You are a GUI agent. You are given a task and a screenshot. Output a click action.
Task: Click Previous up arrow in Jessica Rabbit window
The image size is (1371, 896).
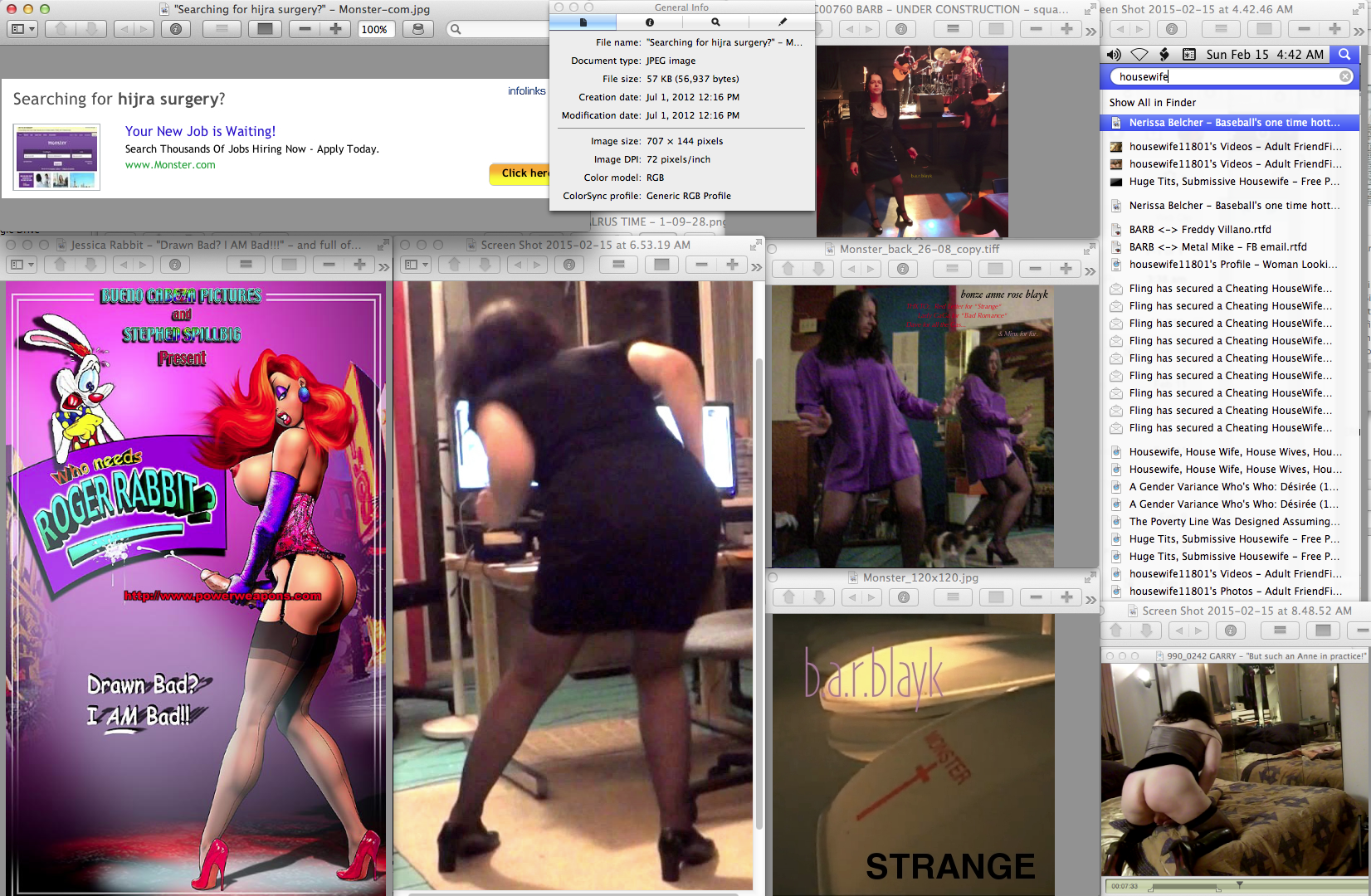point(61,265)
